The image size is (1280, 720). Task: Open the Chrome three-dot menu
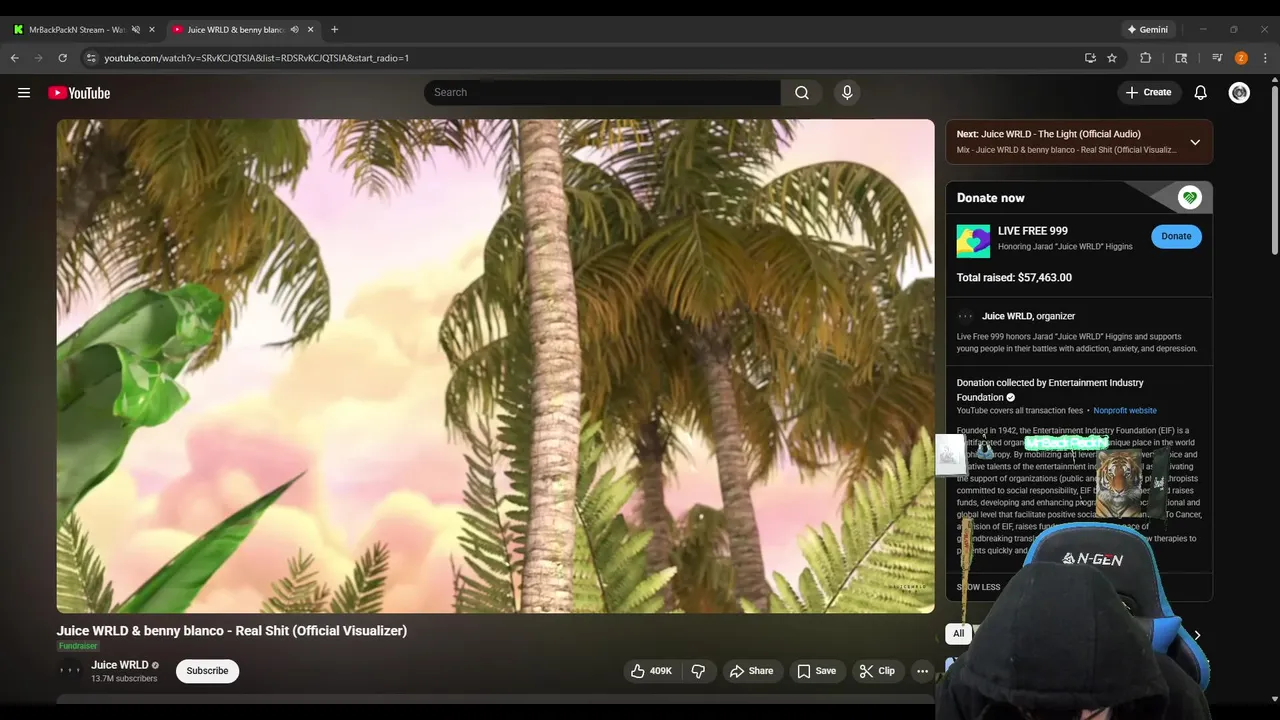click(x=1265, y=58)
